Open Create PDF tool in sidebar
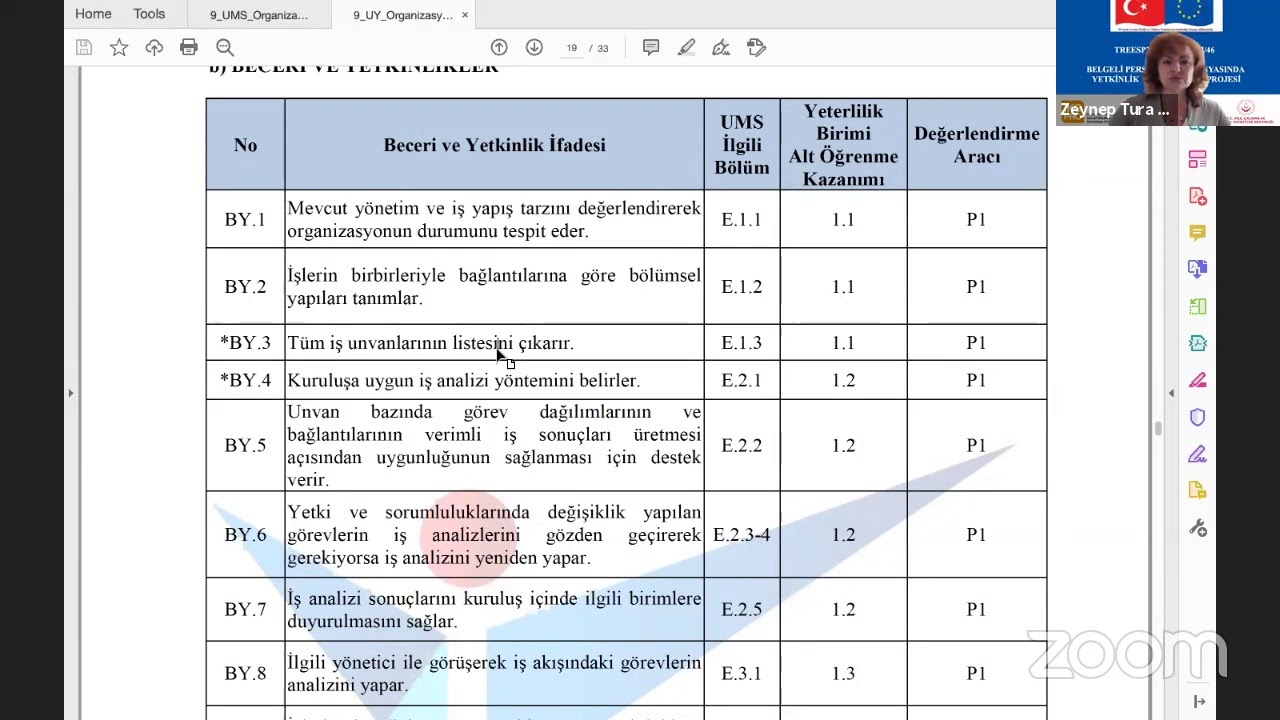 click(x=1197, y=196)
